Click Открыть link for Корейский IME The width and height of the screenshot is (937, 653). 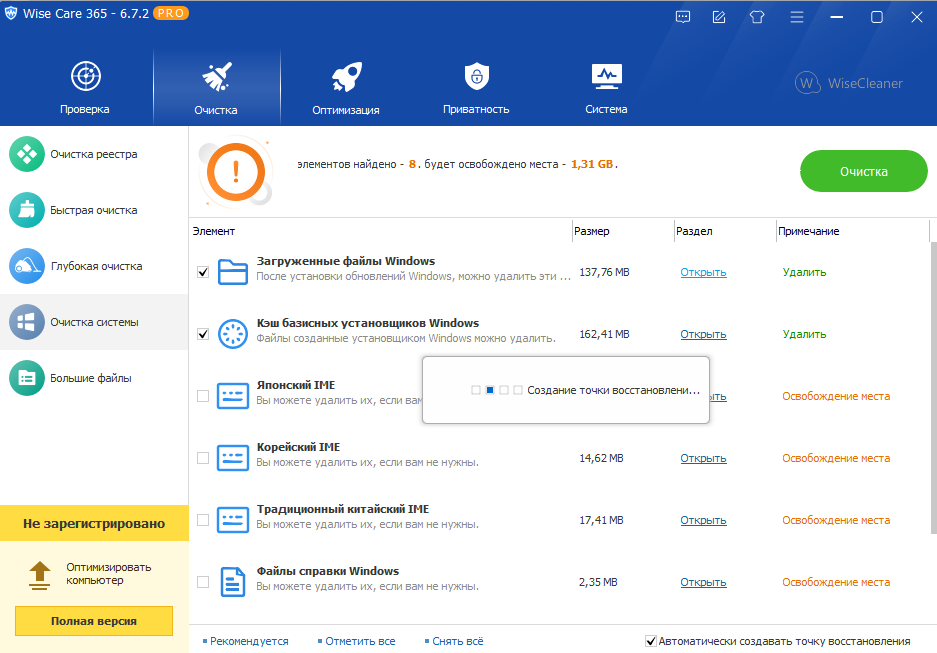click(703, 458)
